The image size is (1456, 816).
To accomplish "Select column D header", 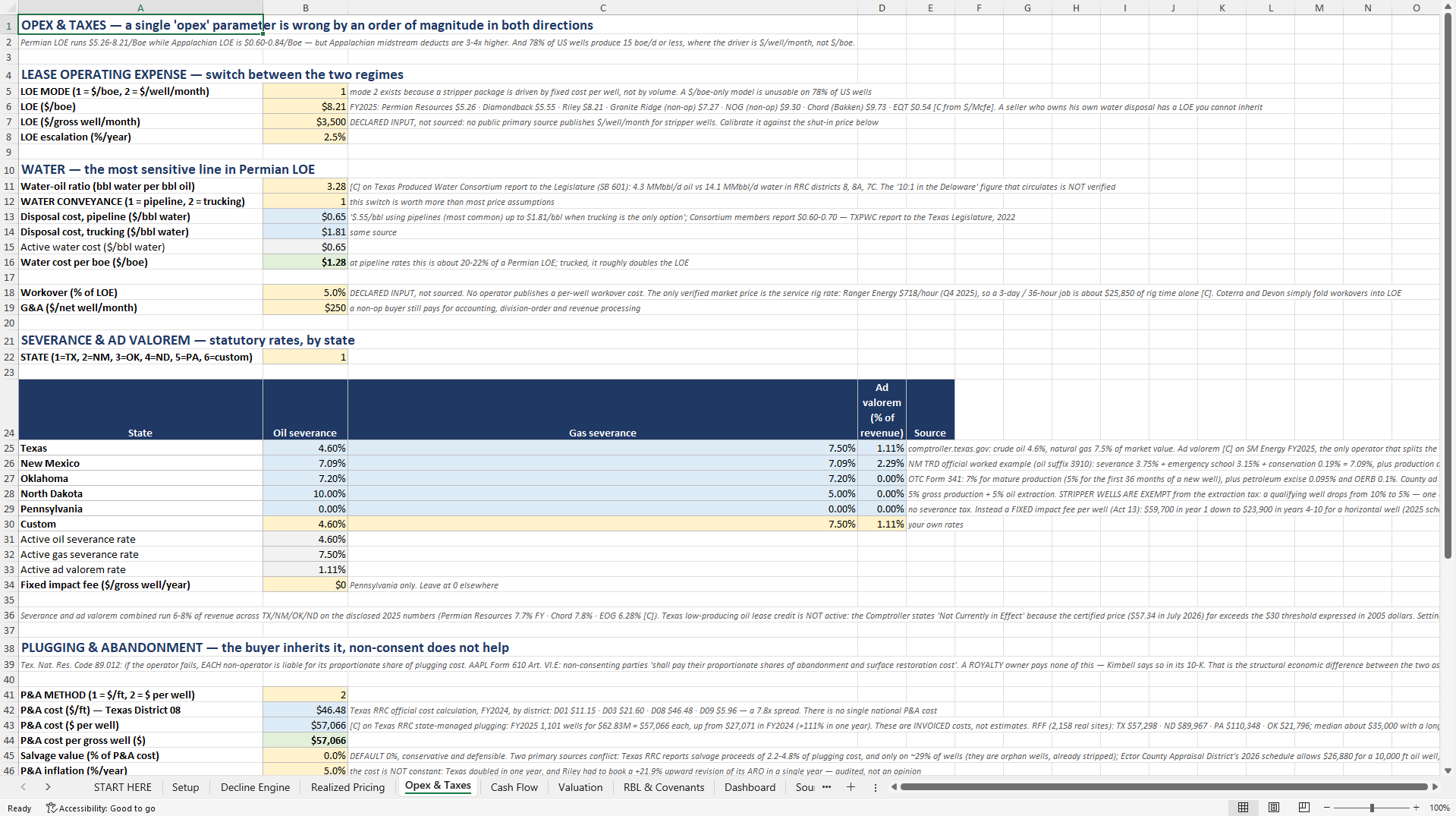I will pos(882,8).
